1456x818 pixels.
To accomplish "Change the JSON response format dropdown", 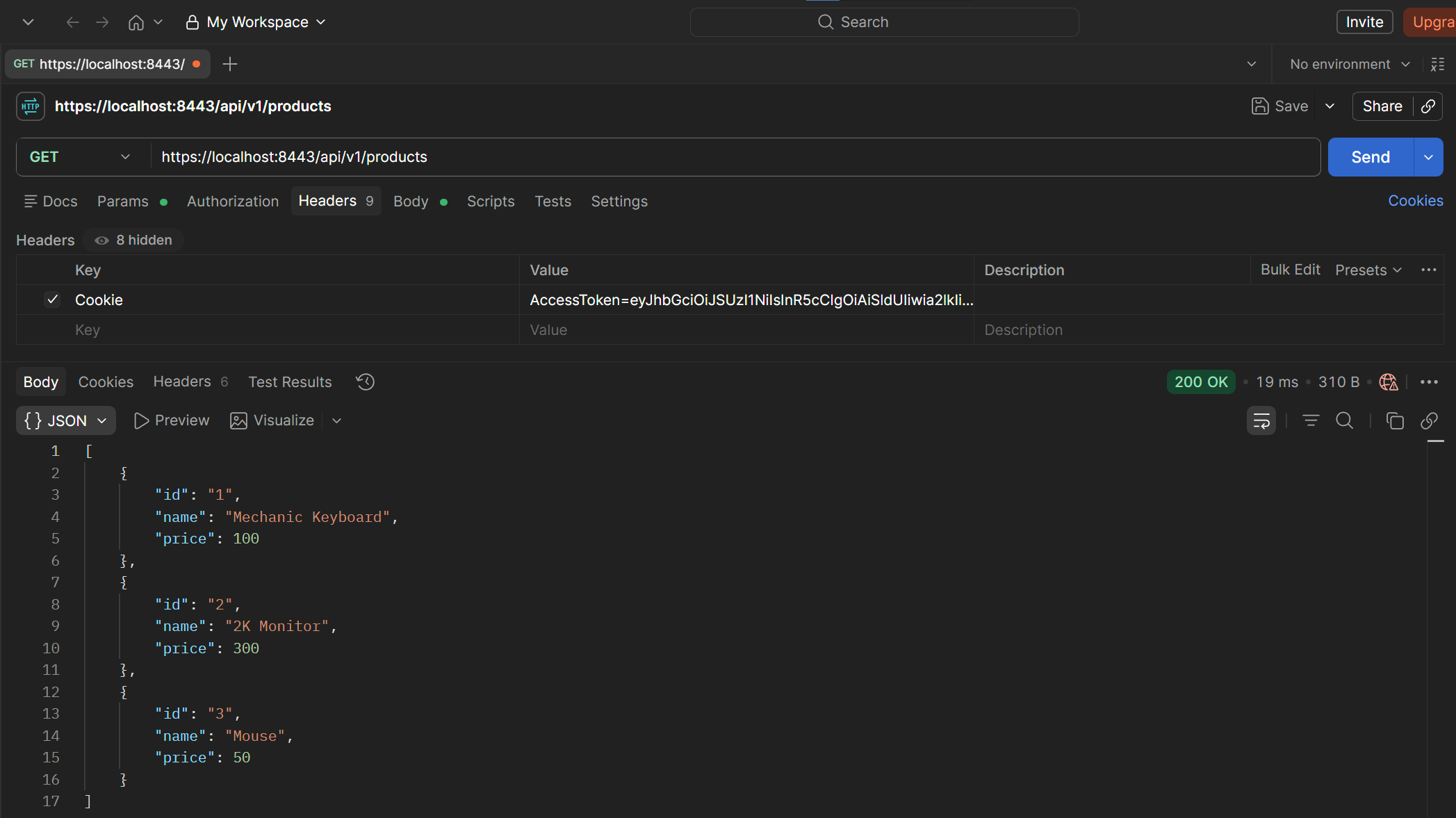I will [x=66, y=420].
